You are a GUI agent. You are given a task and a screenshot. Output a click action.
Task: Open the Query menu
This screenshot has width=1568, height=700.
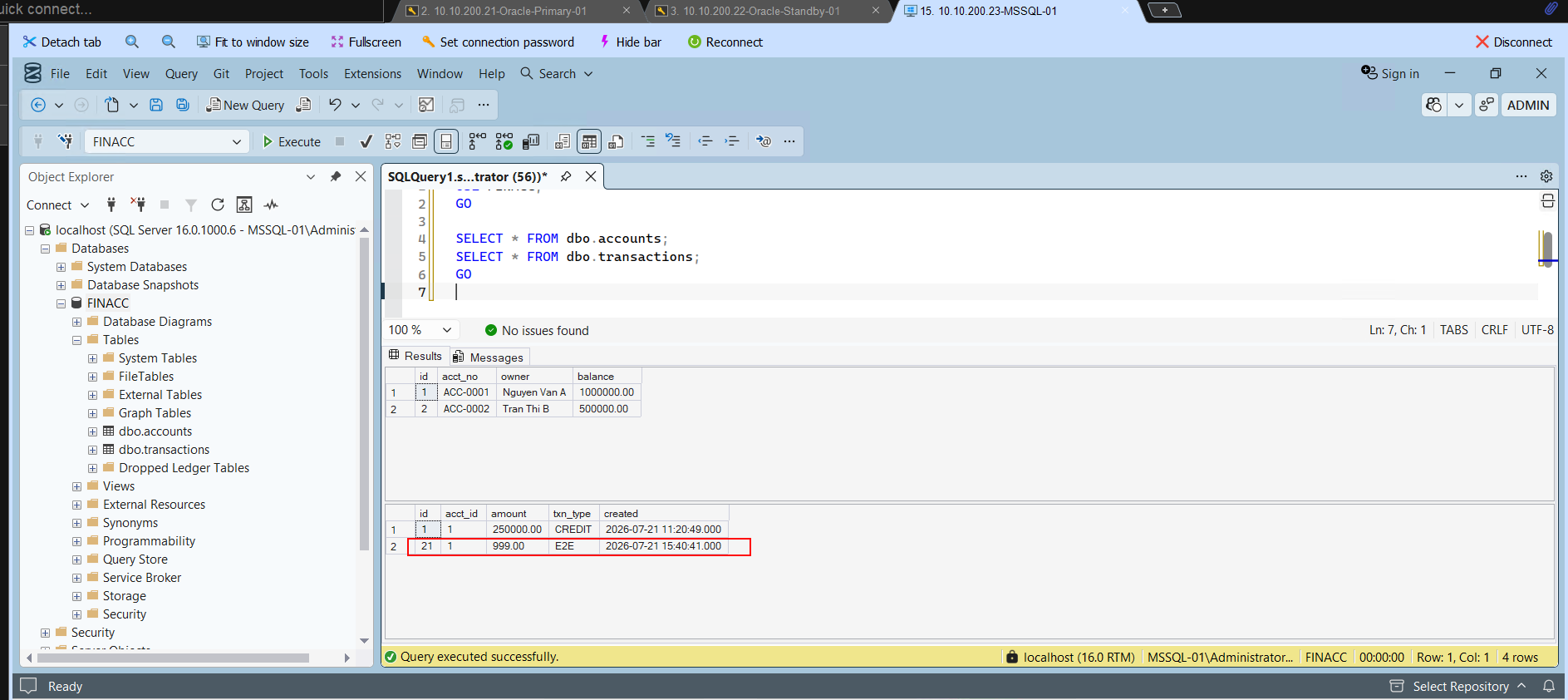point(181,73)
